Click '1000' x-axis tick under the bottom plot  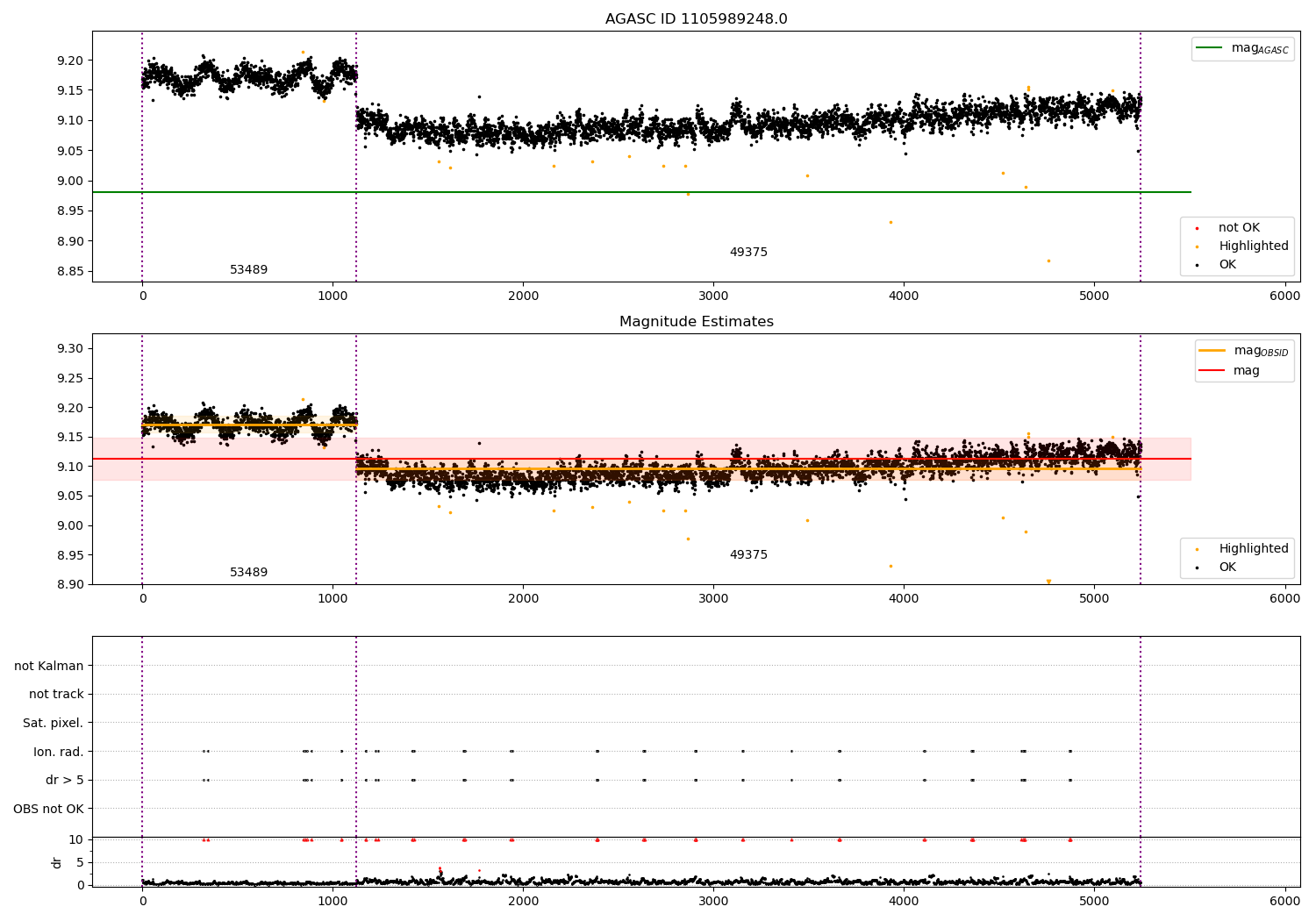[333, 900]
